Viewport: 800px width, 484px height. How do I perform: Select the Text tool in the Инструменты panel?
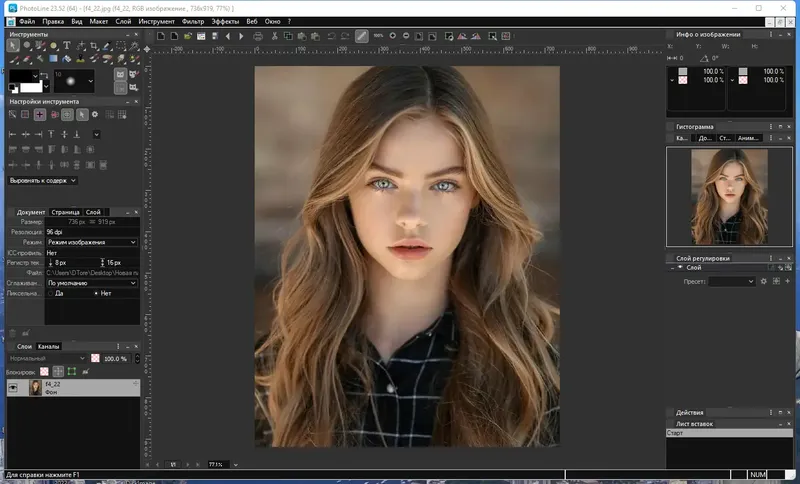[x=67, y=46]
